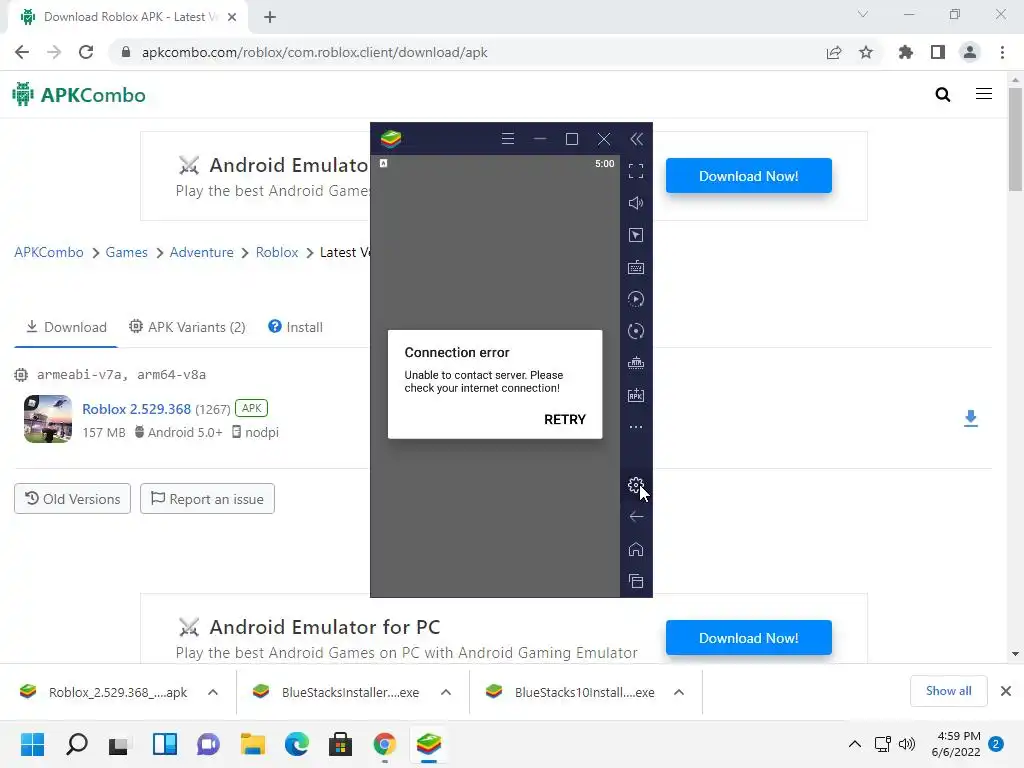The height and width of the screenshot is (768, 1024).
Task: Click BlueStacks cursor lock icon
Action: (635, 235)
